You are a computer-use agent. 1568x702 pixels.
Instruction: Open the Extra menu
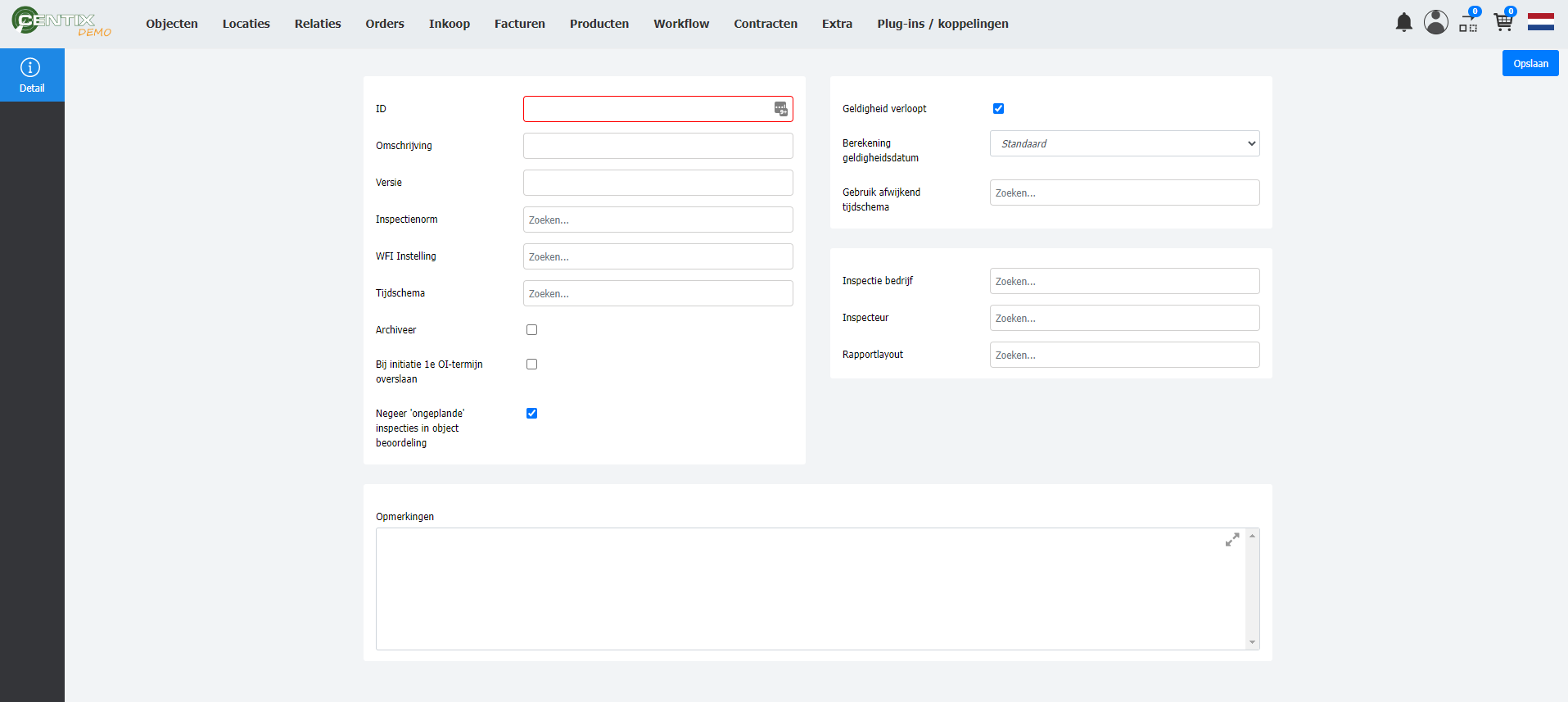[837, 24]
